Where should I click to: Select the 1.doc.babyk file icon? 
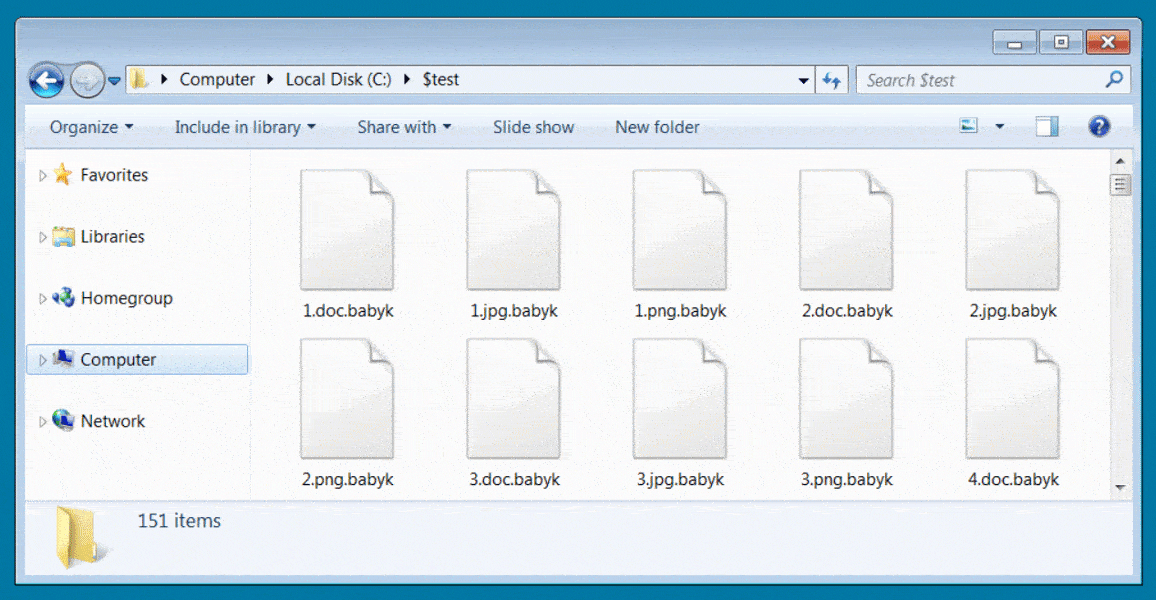pyautogui.click(x=347, y=230)
